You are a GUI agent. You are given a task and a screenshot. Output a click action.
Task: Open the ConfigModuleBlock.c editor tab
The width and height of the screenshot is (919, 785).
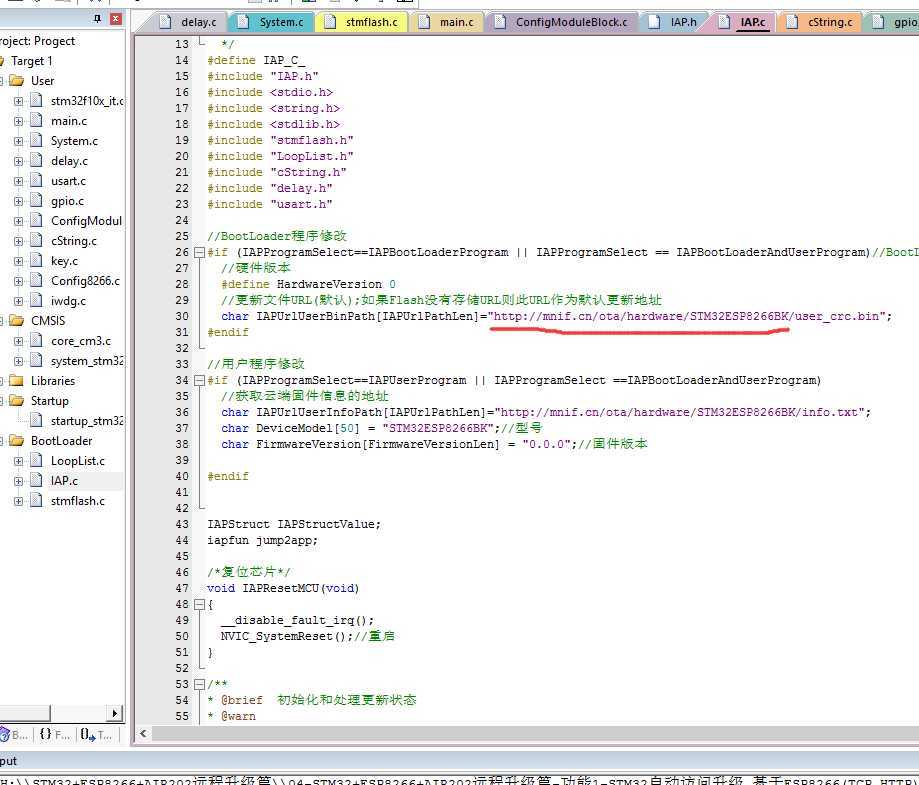click(561, 22)
